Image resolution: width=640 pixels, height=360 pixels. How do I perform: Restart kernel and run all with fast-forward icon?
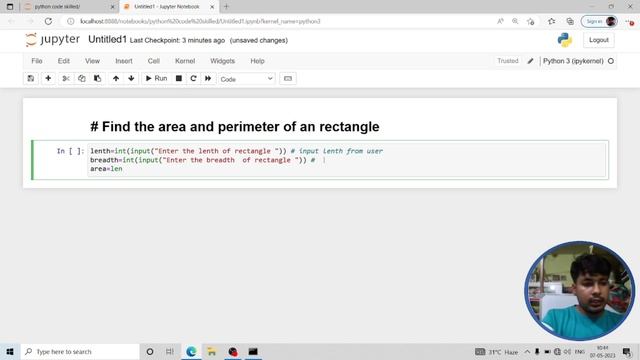tap(208, 78)
